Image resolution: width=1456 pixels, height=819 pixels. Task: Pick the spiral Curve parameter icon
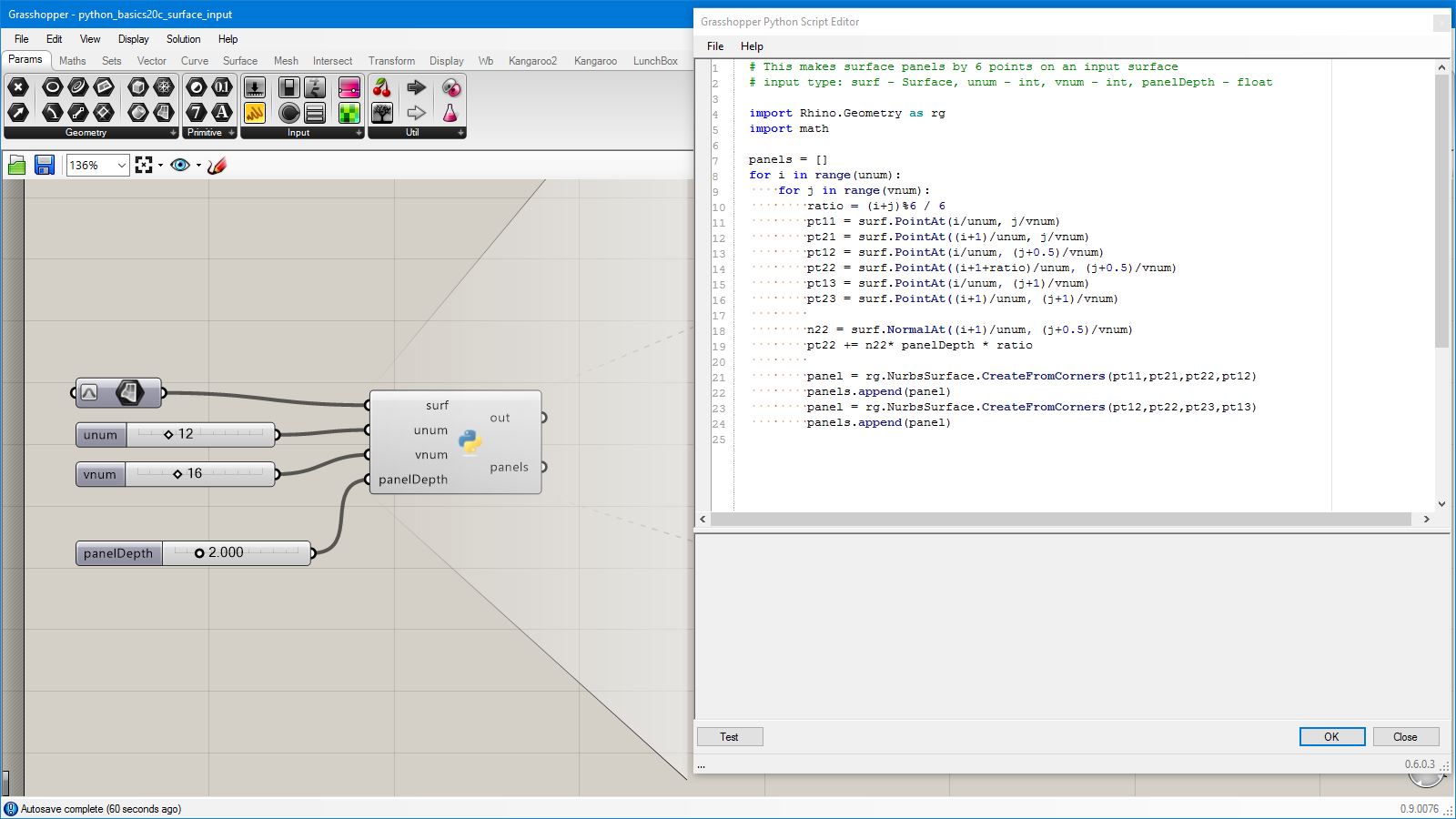[77, 87]
